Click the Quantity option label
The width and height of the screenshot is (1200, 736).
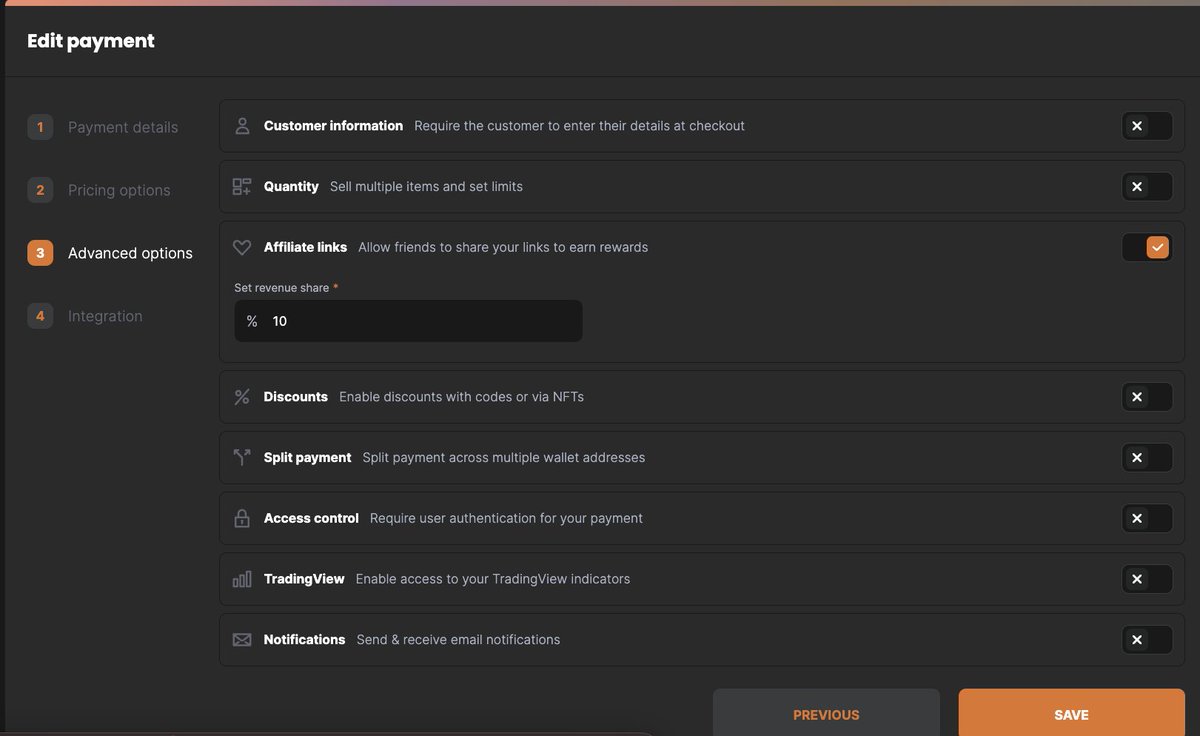pyautogui.click(x=291, y=187)
